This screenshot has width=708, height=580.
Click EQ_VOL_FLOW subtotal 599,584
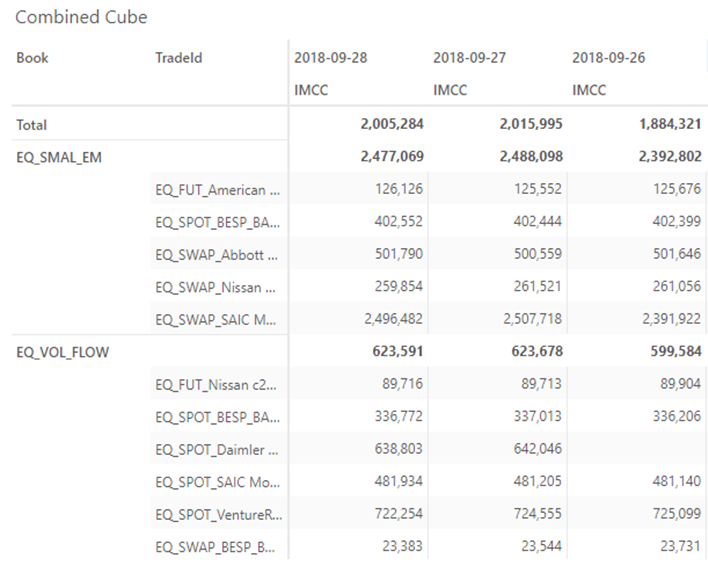pos(676,352)
